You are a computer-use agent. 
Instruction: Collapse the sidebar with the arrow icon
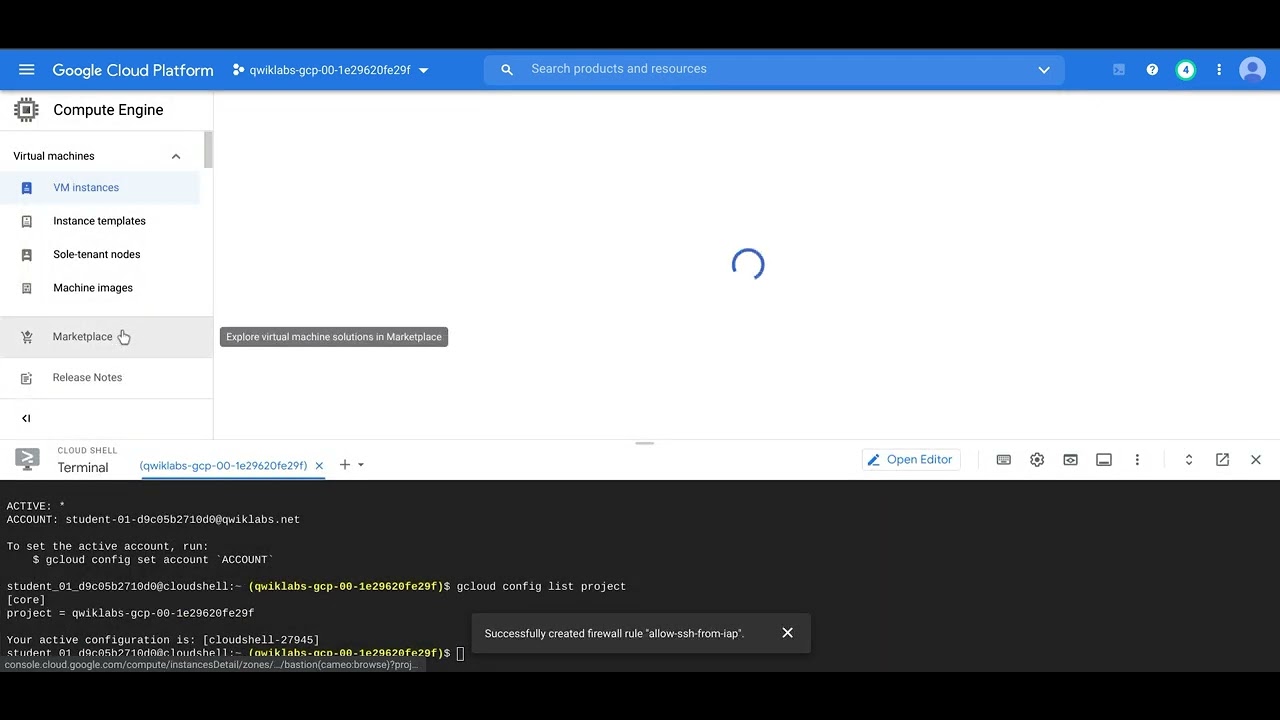point(26,419)
